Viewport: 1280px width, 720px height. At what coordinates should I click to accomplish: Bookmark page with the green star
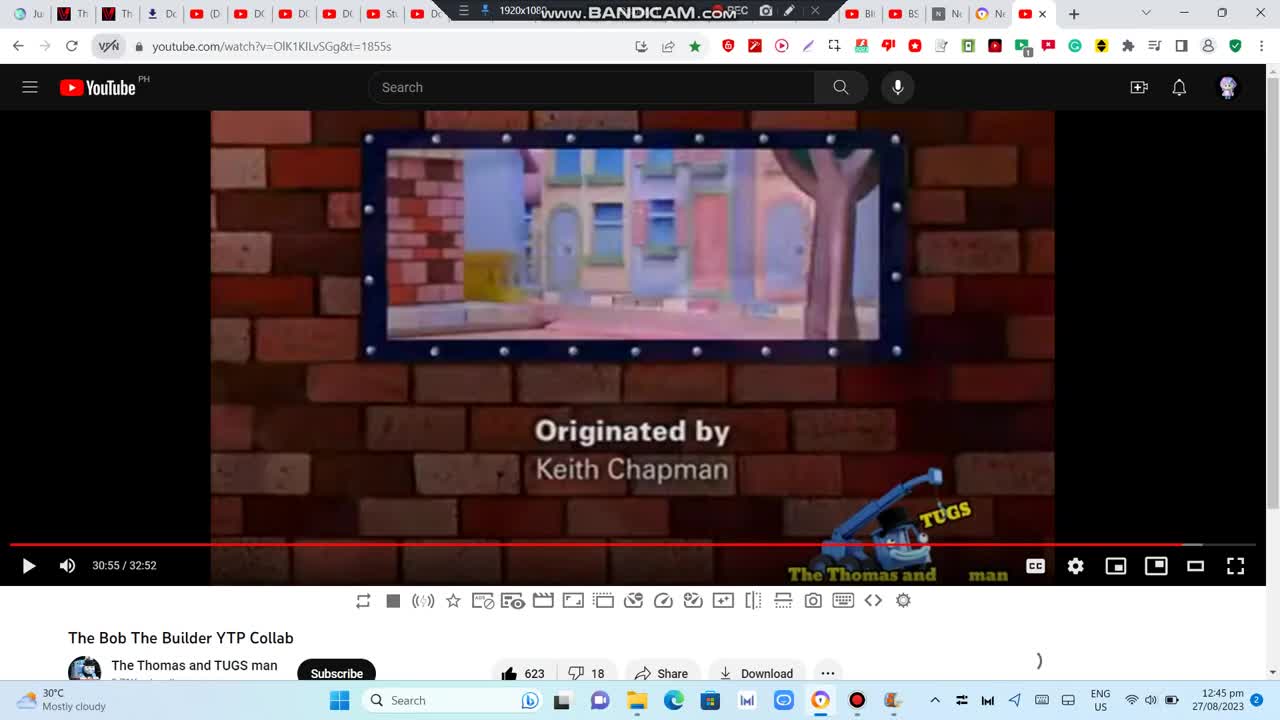coord(695,46)
